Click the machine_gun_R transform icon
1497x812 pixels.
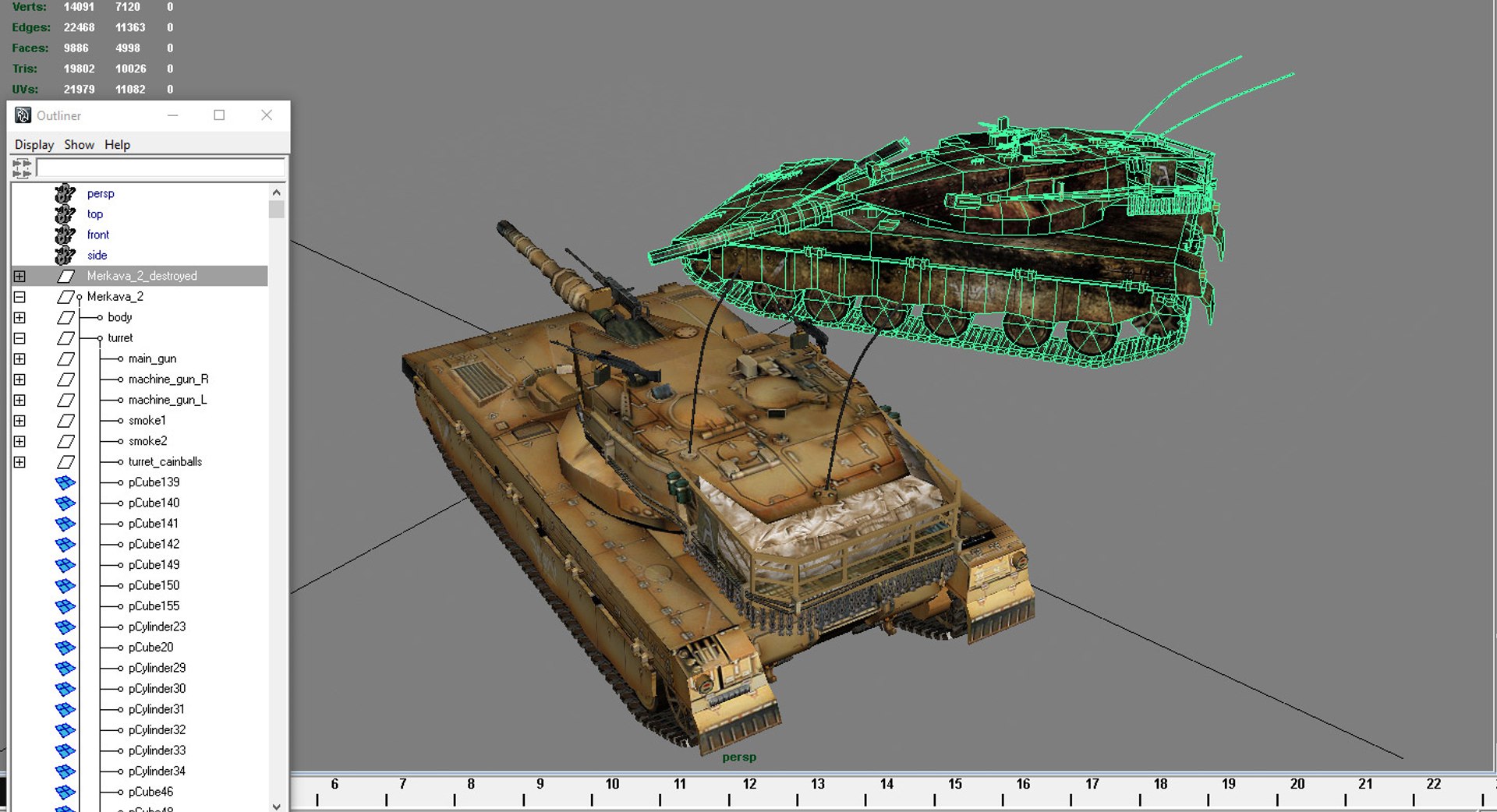(66, 380)
